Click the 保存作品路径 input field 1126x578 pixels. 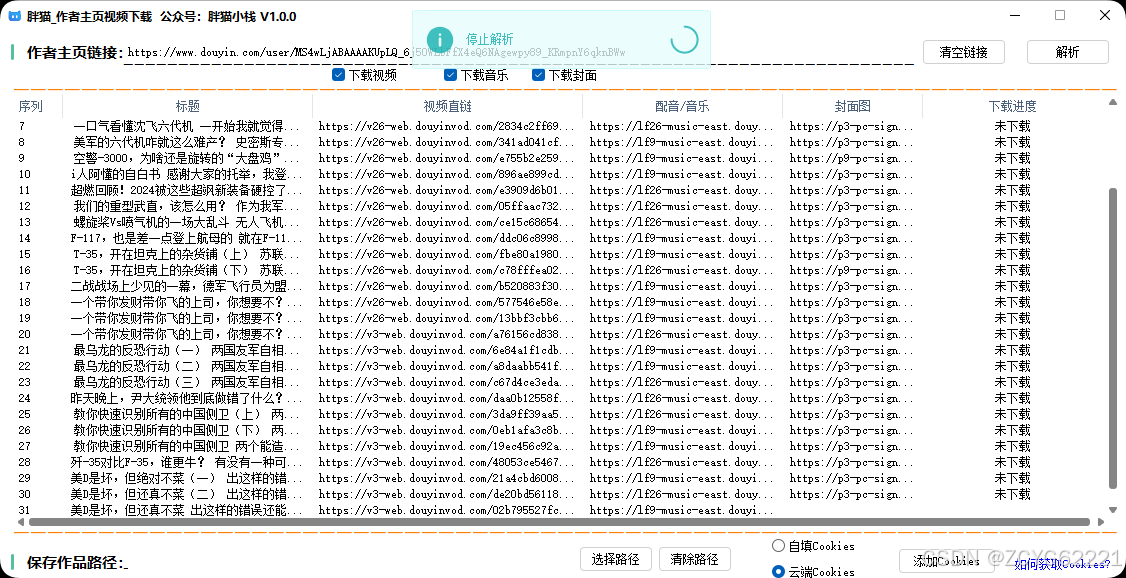click(348, 563)
